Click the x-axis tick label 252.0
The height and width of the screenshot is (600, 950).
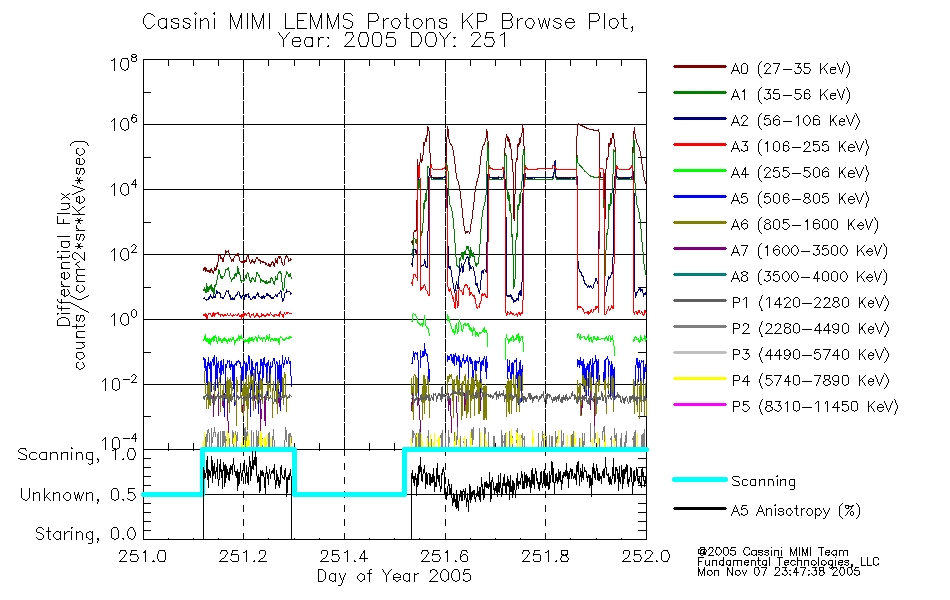point(646,556)
